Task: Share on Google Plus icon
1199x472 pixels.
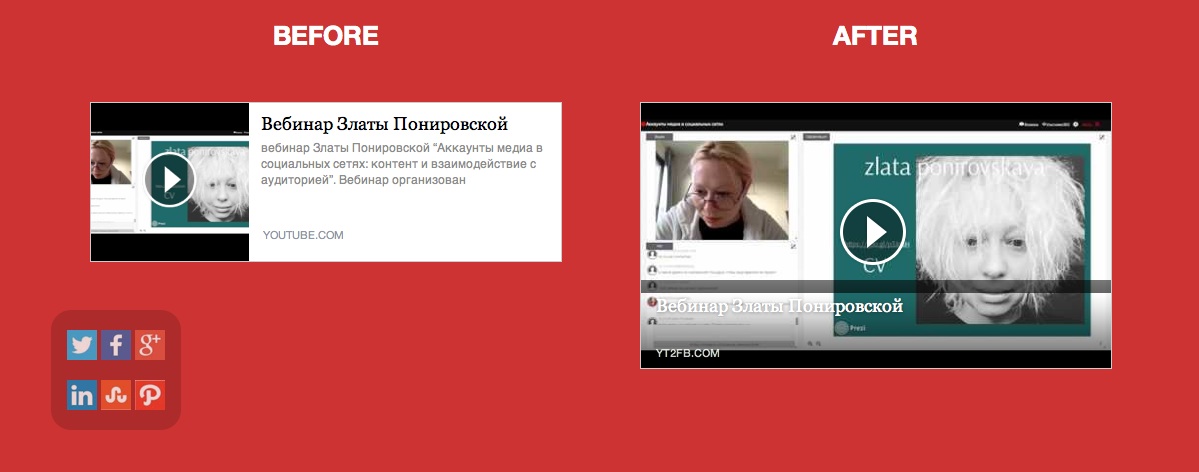Action: (x=150, y=345)
